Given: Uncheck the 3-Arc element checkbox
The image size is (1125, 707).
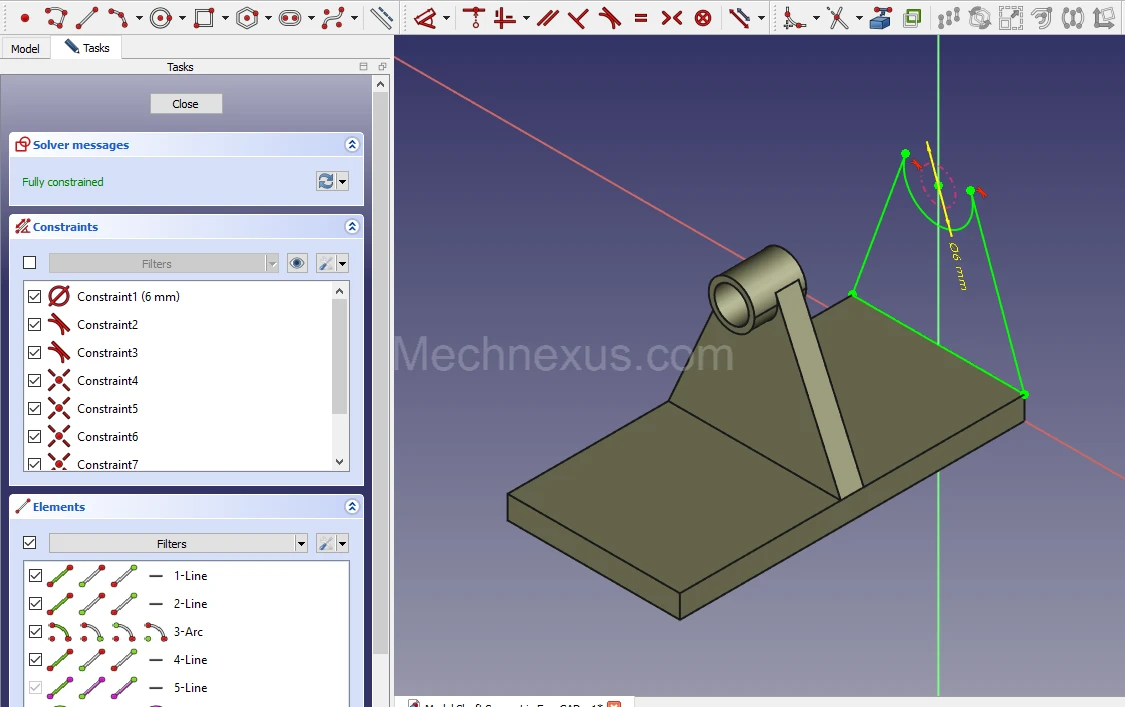Looking at the screenshot, I should [35, 632].
